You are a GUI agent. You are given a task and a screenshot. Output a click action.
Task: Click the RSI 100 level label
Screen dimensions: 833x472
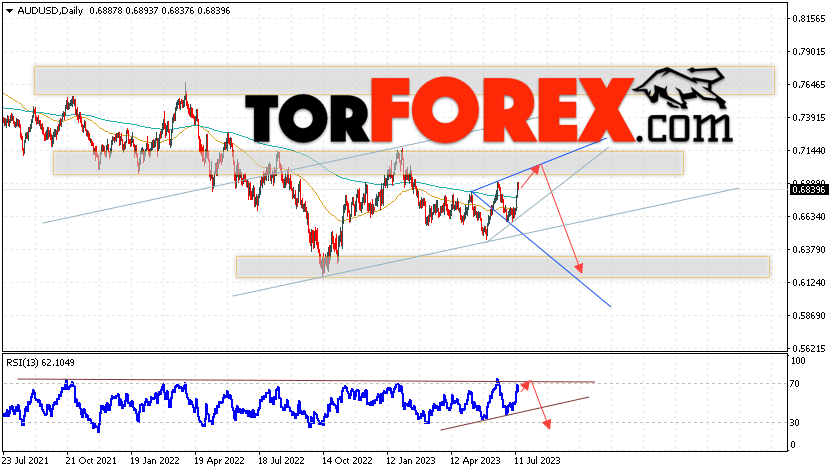tap(798, 361)
